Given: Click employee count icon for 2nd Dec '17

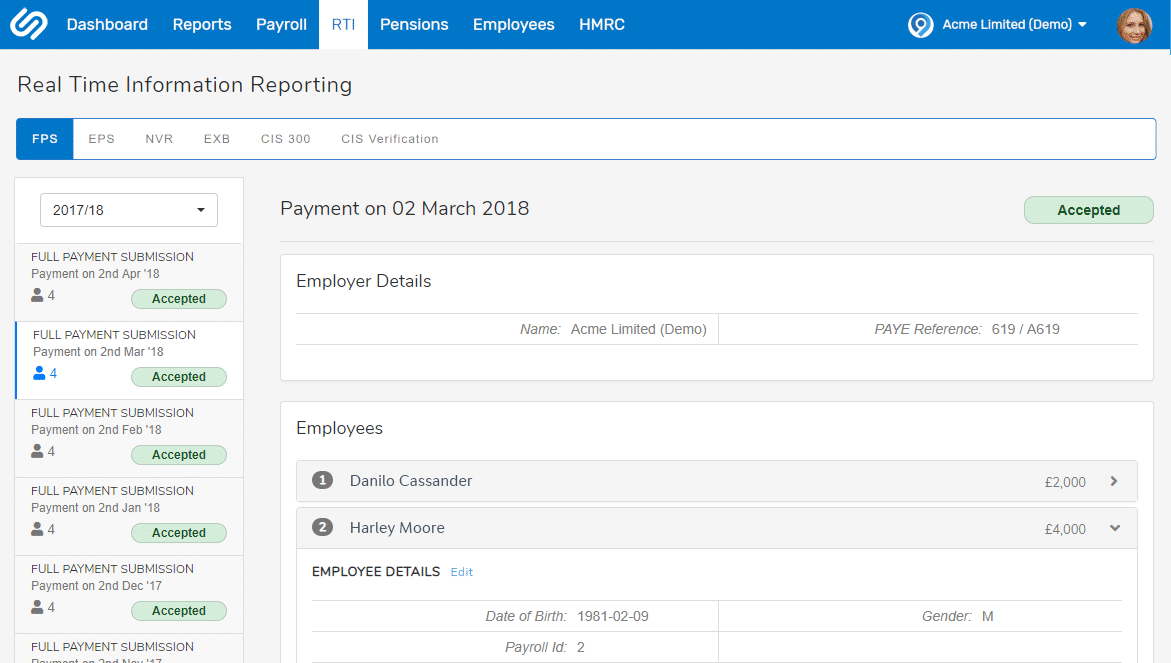Looking at the screenshot, I should click(x=37, y=607).
